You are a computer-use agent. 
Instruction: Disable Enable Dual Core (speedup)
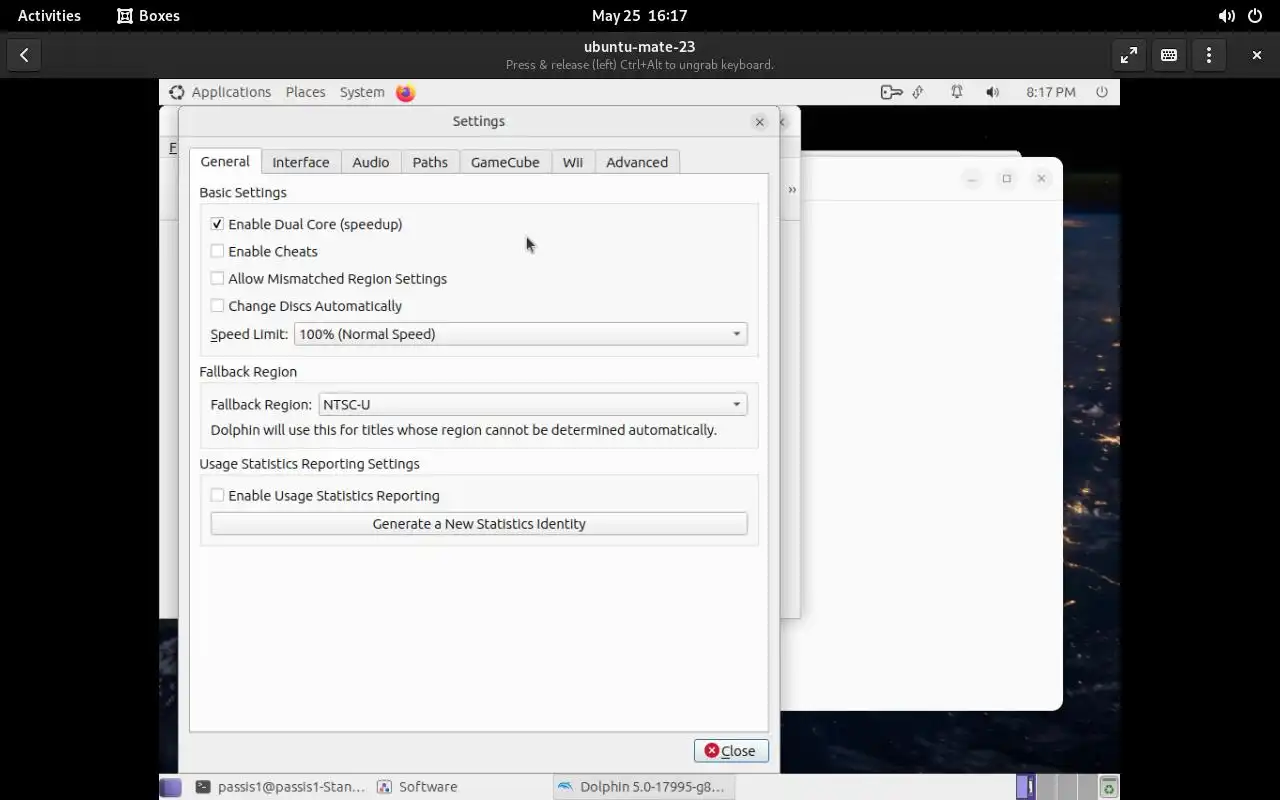point(217,224)
